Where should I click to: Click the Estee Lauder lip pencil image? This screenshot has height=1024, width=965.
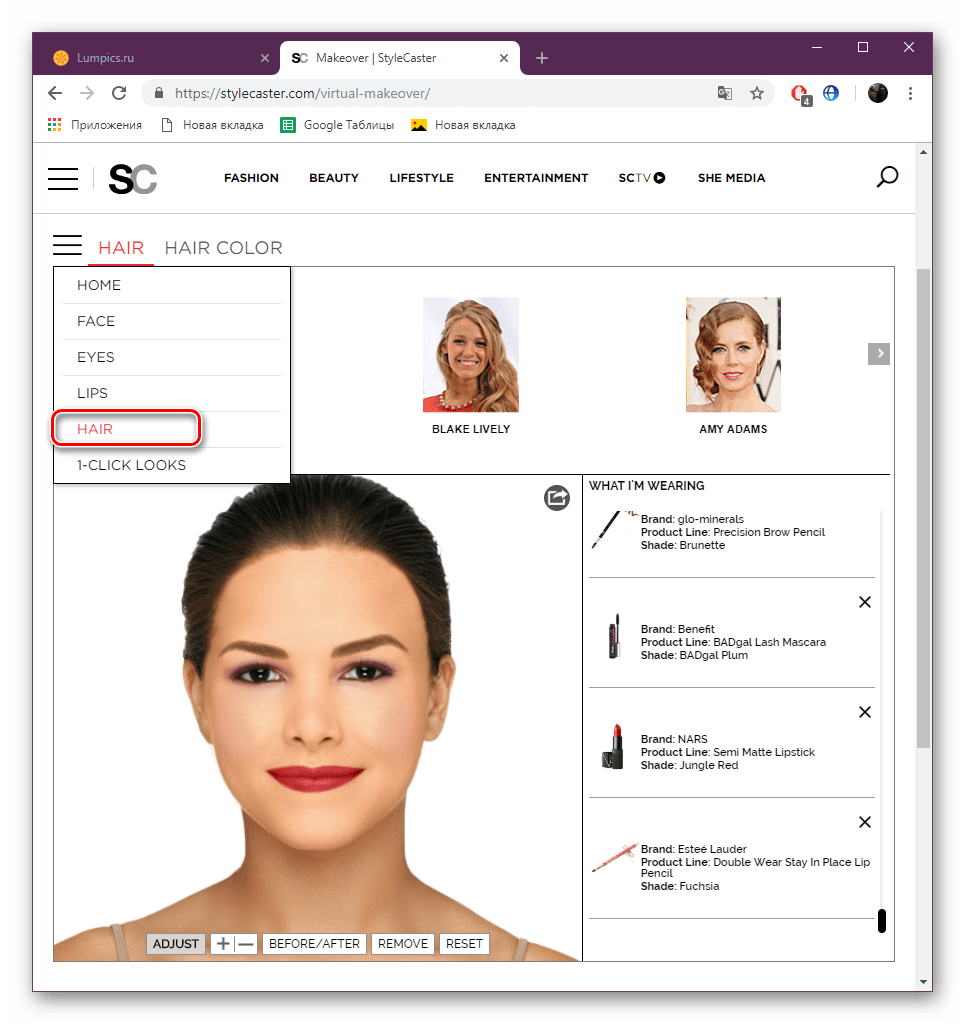coord(614,857)
